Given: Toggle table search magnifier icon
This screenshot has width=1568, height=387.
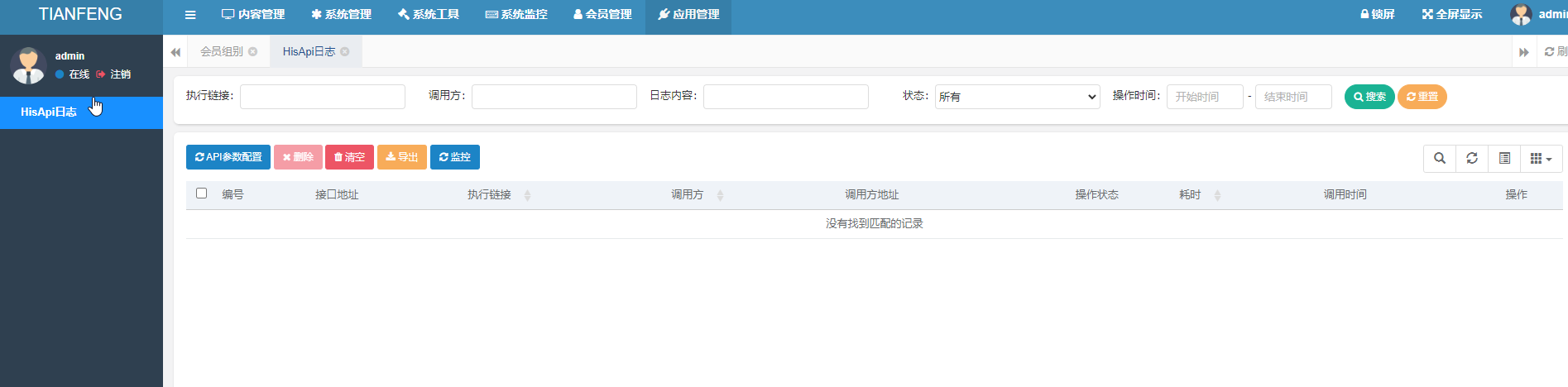Looking at the screenshot, I should [1440, 158].
